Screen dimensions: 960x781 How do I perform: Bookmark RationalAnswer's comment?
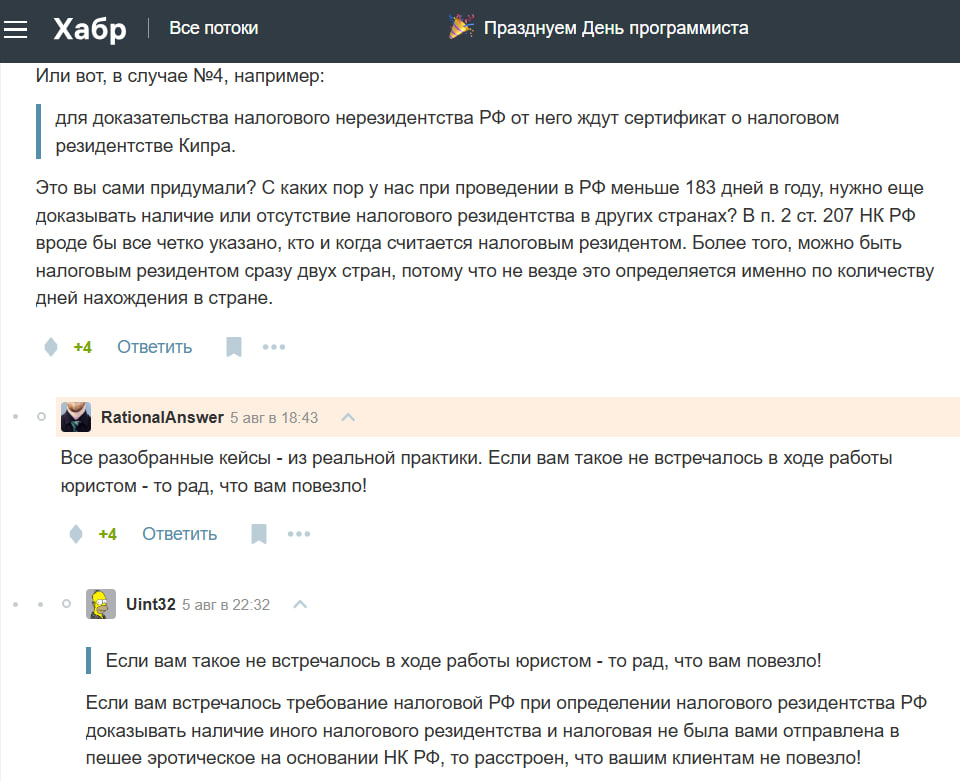tap(258, 533)
